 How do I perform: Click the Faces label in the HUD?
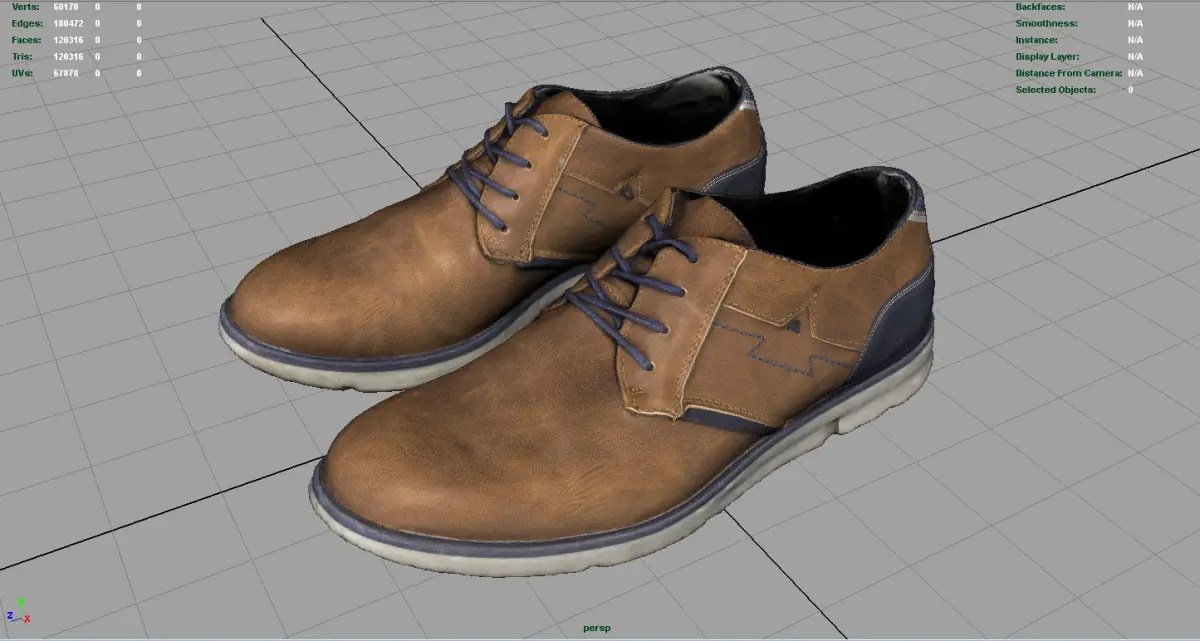[x=27, y=40]
